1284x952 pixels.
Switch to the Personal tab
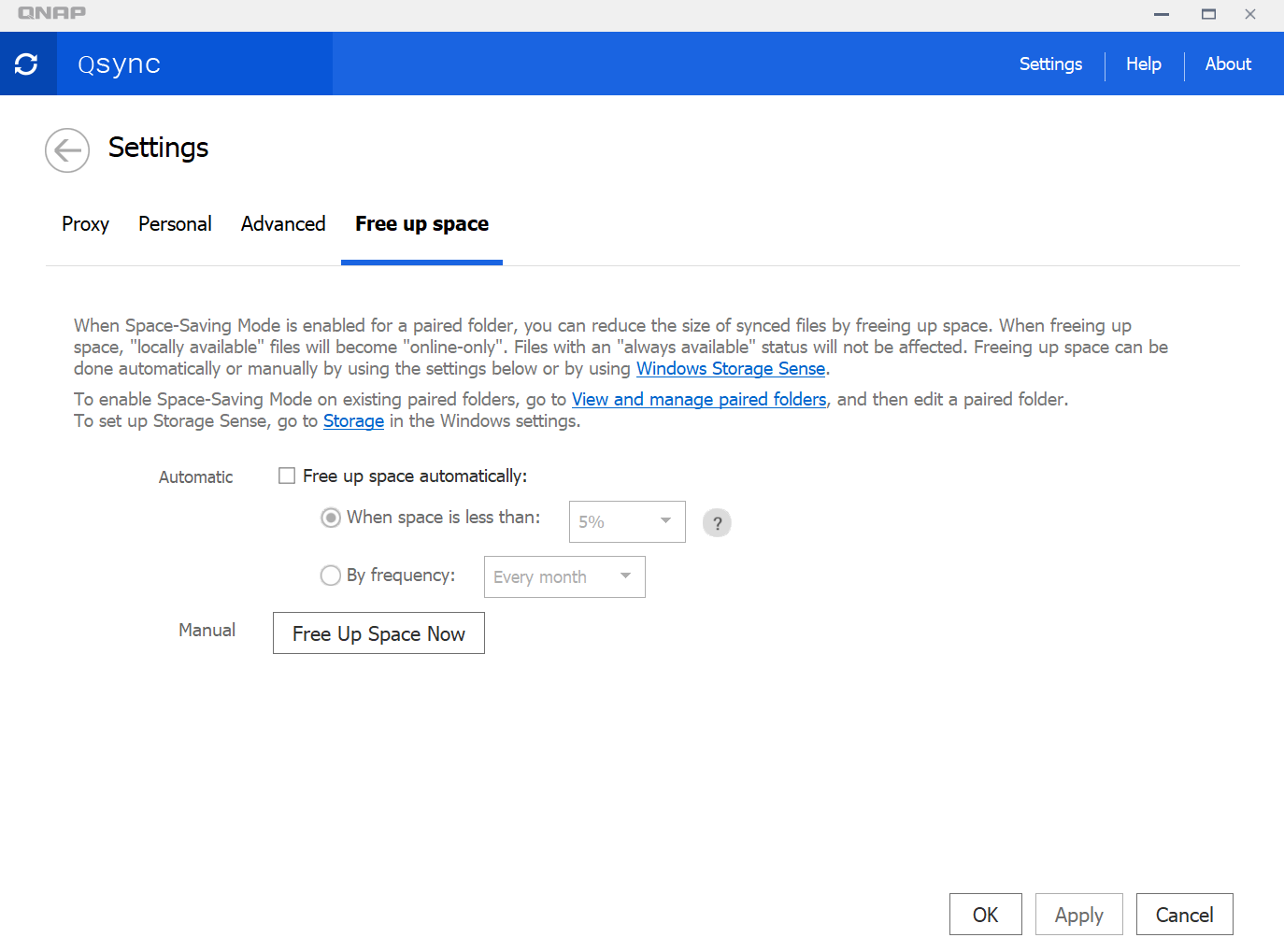pyautogui.click(x=175, y=224)
